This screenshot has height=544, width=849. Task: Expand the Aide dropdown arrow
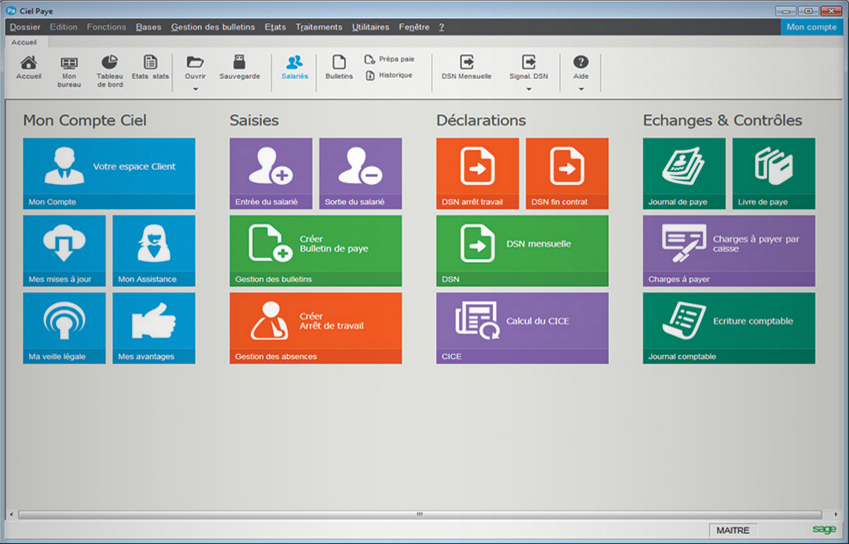581,89
